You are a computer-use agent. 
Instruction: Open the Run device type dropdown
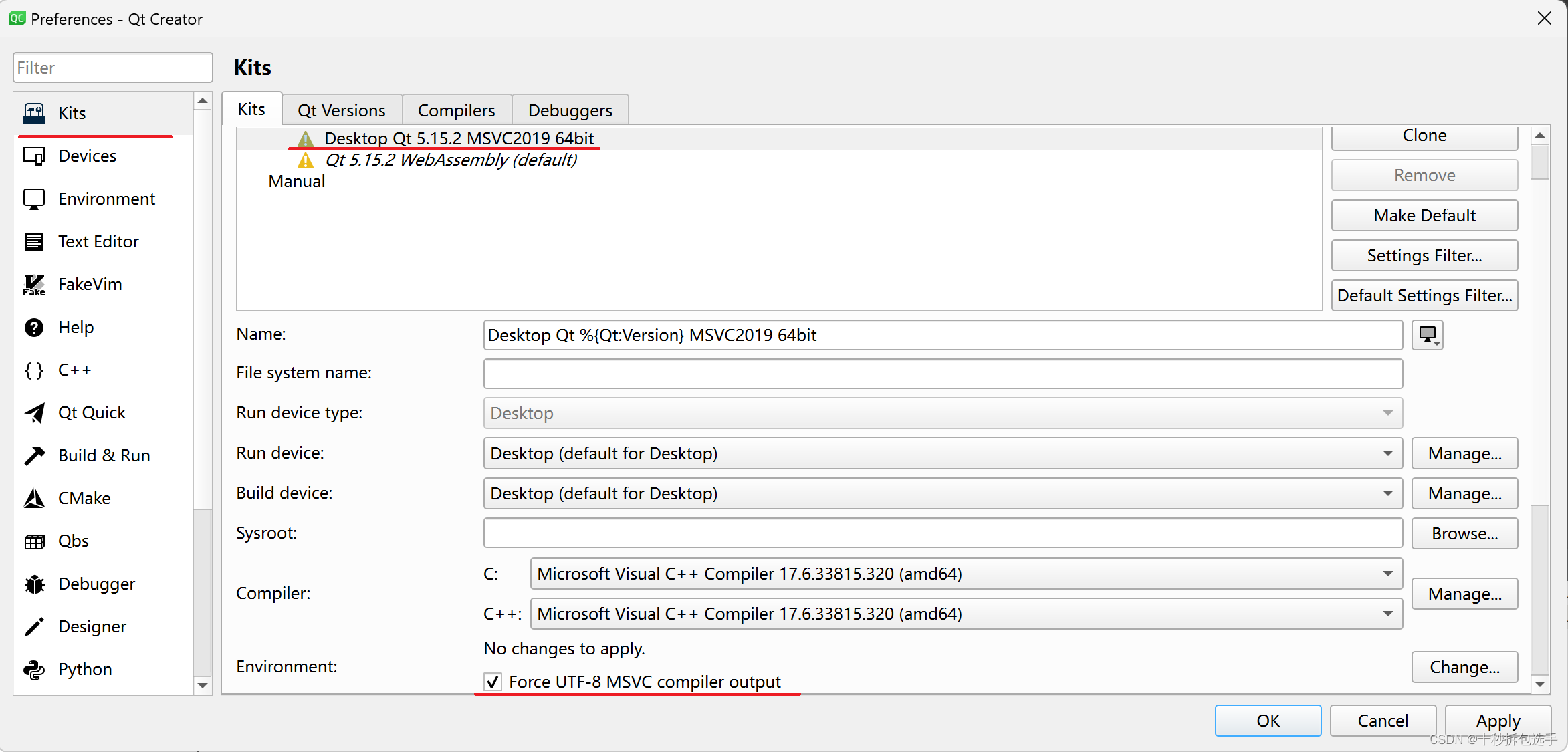[943, 413]
